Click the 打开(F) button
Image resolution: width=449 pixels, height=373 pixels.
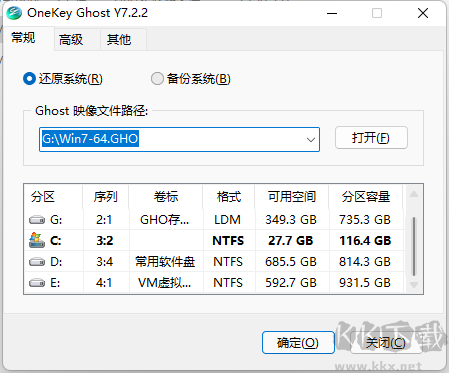tap(371, 137)
